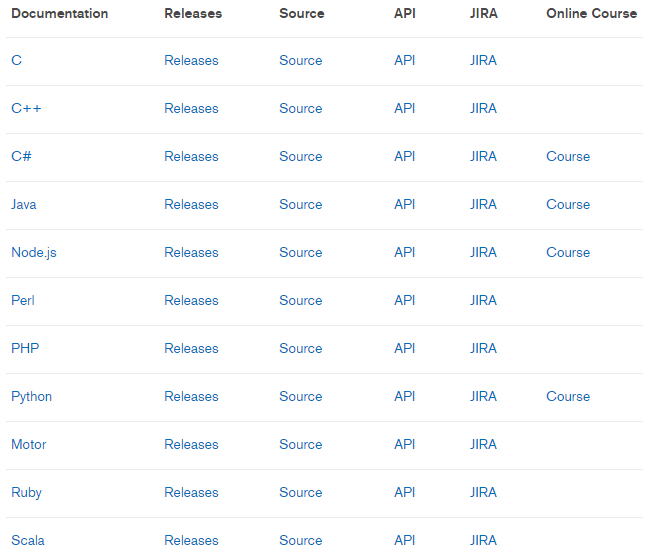Start the online Course for Python

pyautogui.click(x=568, y=397)
